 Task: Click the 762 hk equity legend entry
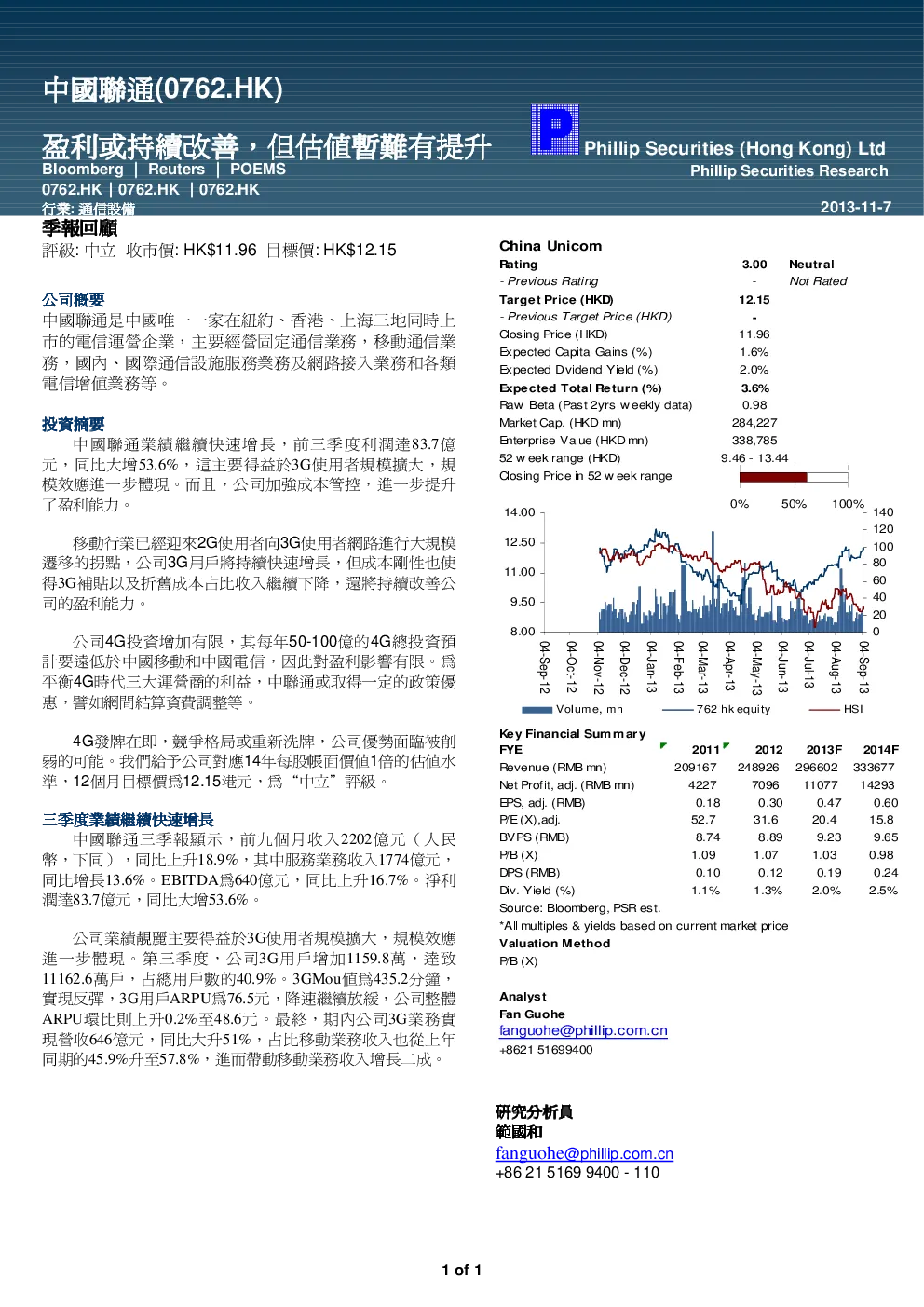(715, 709)
